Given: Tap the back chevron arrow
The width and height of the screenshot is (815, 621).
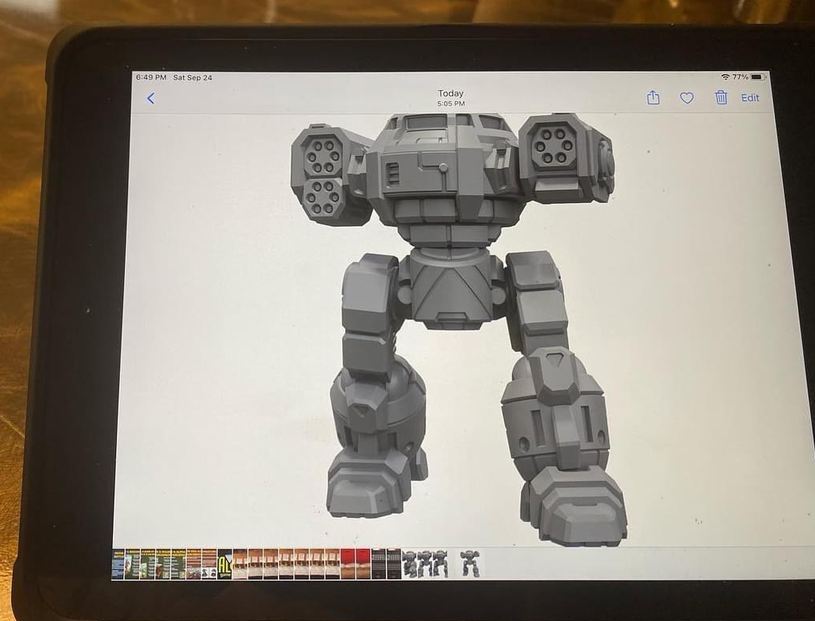Looking at the screenshot, I should (151, 98).
